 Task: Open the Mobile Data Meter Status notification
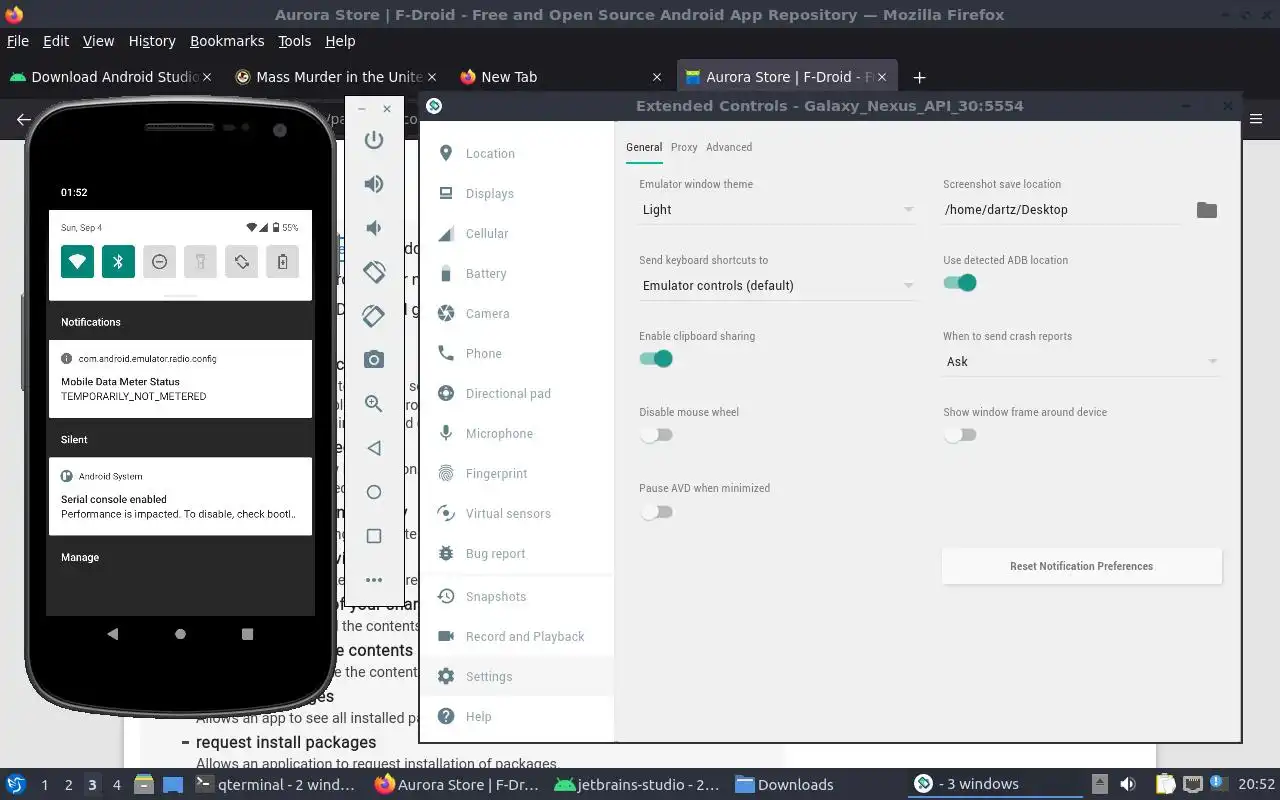[181, 379]
